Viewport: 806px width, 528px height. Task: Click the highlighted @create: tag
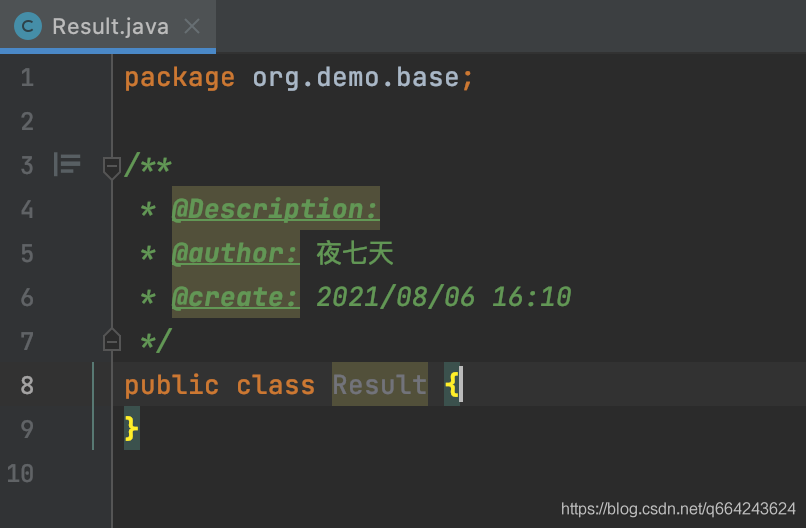(235, 297)
